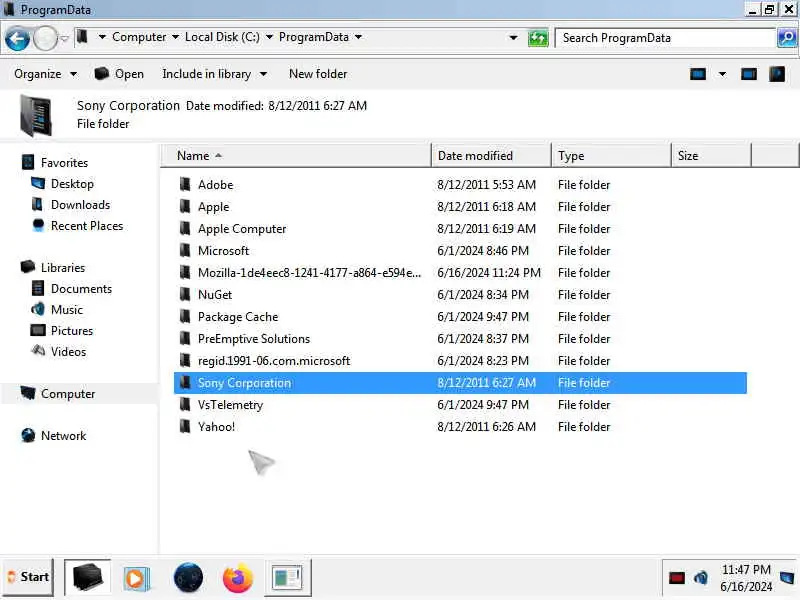Select the Apple Computer folder icon
The height and width of the screenshot is (600, 800).
[185, 228]
